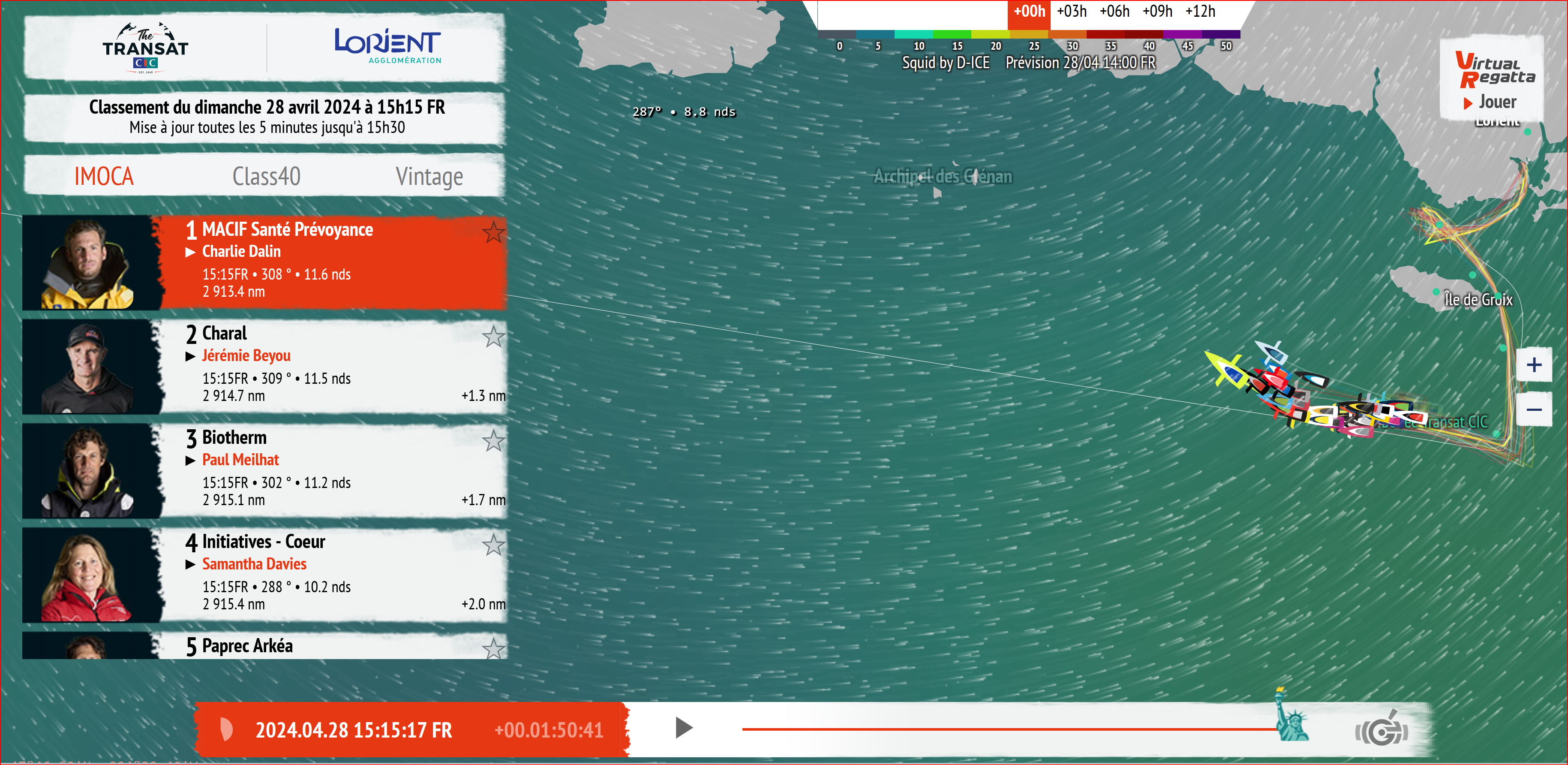The image size is (1568, 765).
Task: Click the 287° 8.8 nds wind readout
Action: click(x=684, y=112)
